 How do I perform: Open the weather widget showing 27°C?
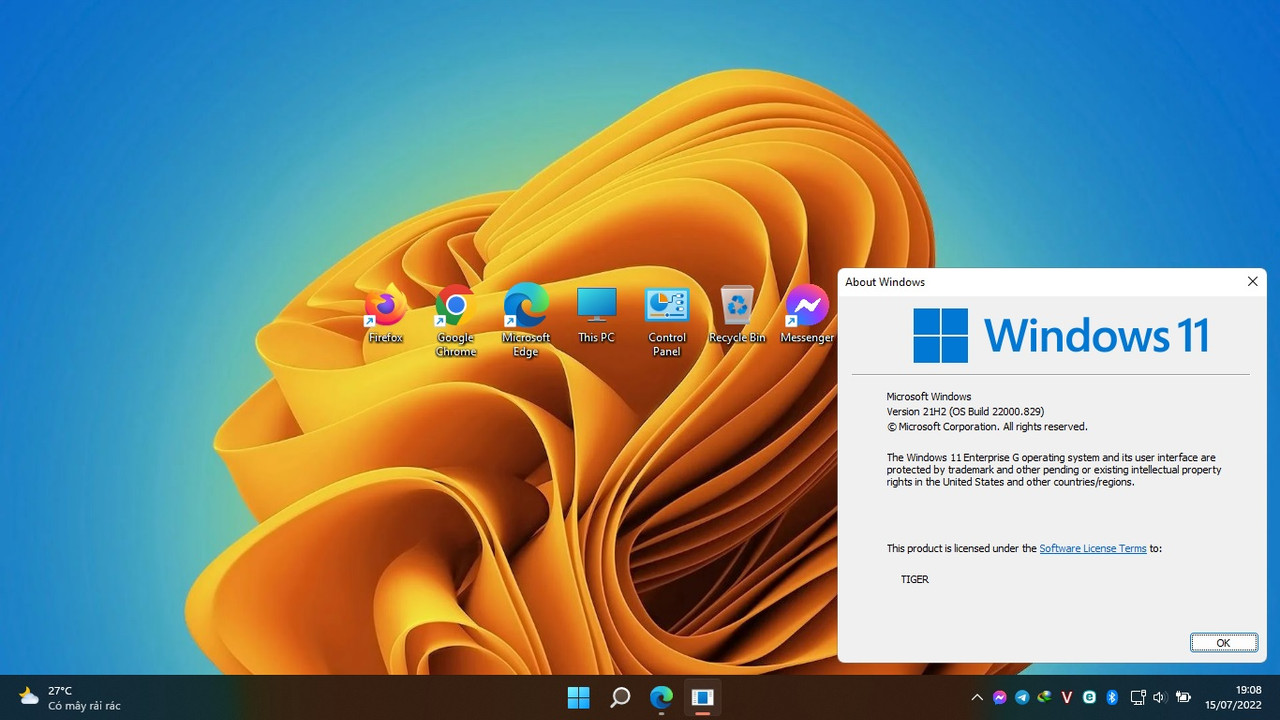(x=70, y=697)
